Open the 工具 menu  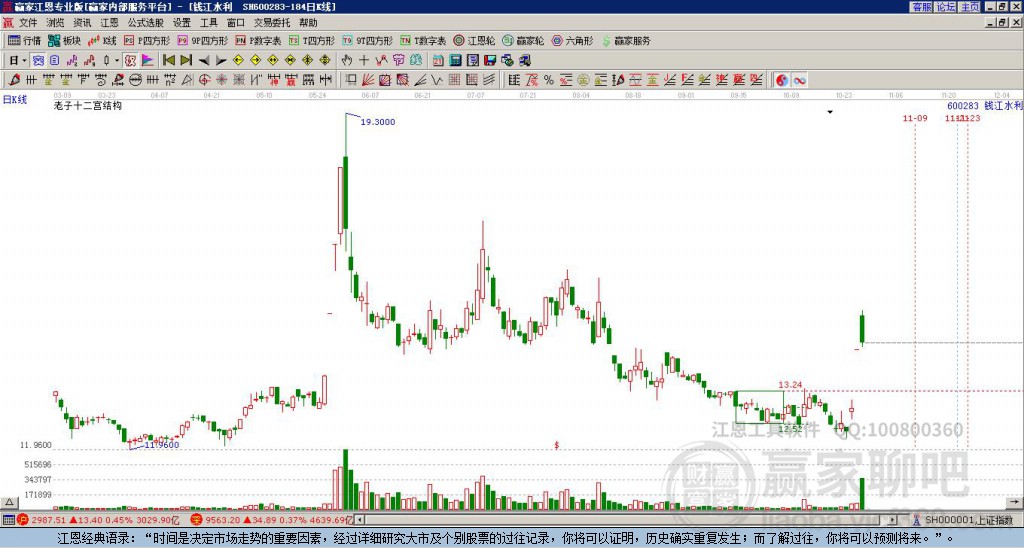coord(208,23)
